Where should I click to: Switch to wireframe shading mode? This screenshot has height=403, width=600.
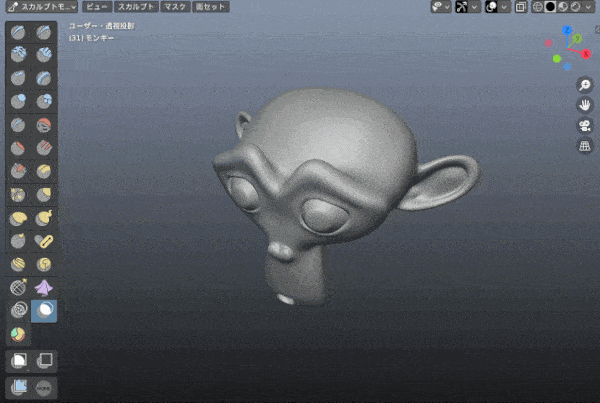point(538,7)
